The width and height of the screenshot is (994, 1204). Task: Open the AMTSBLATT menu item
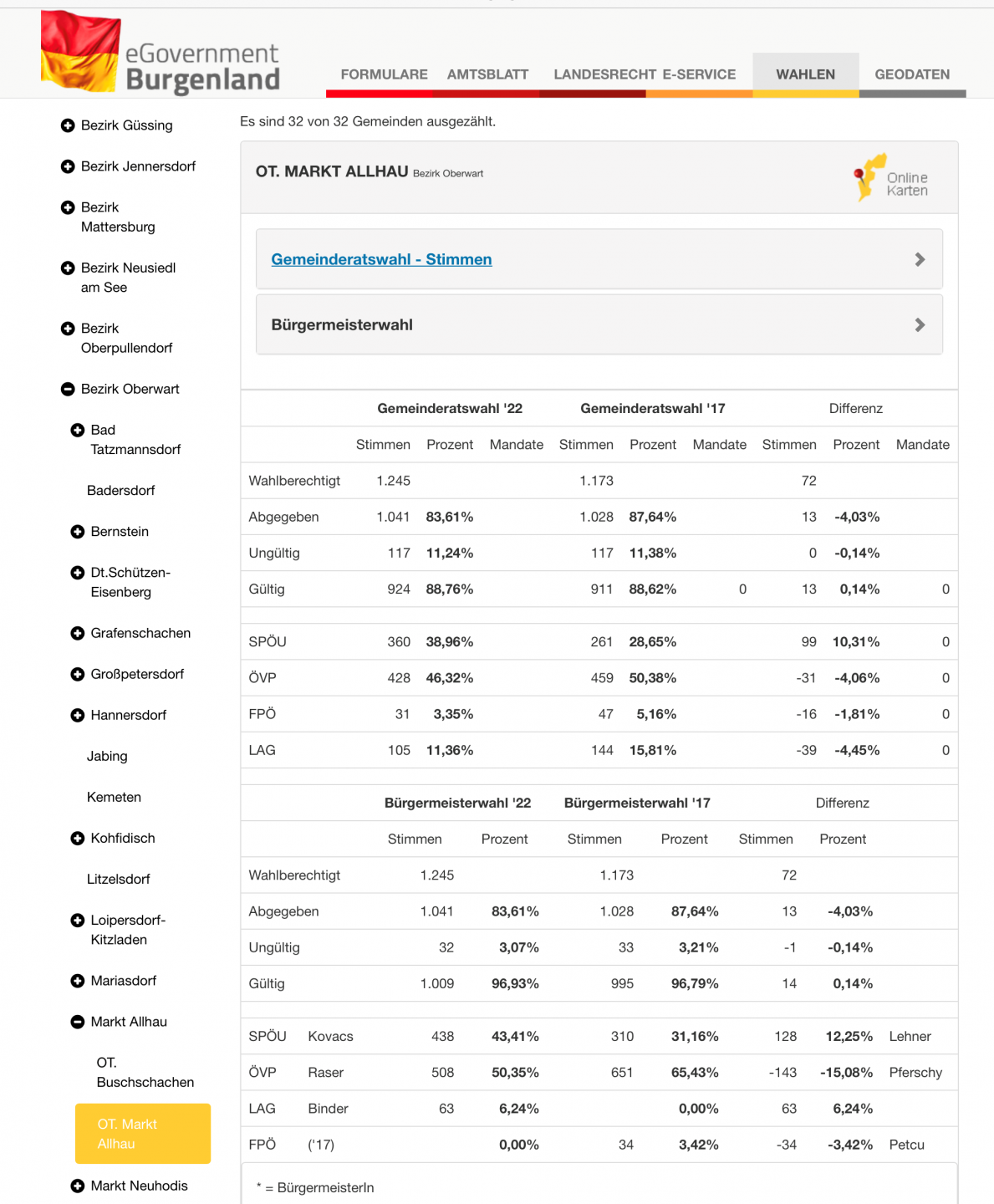point(487,74)
